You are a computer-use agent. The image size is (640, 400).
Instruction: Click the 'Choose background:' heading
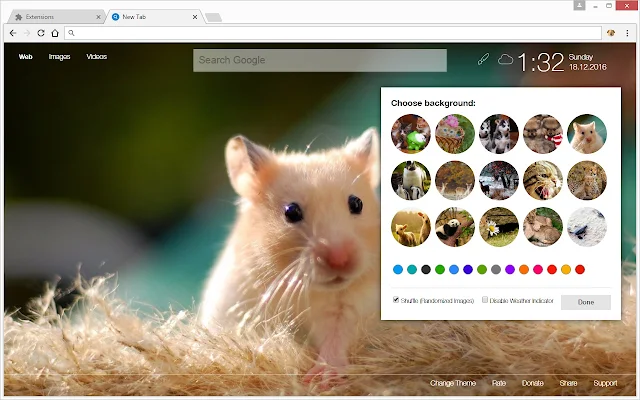pos(433,103)
